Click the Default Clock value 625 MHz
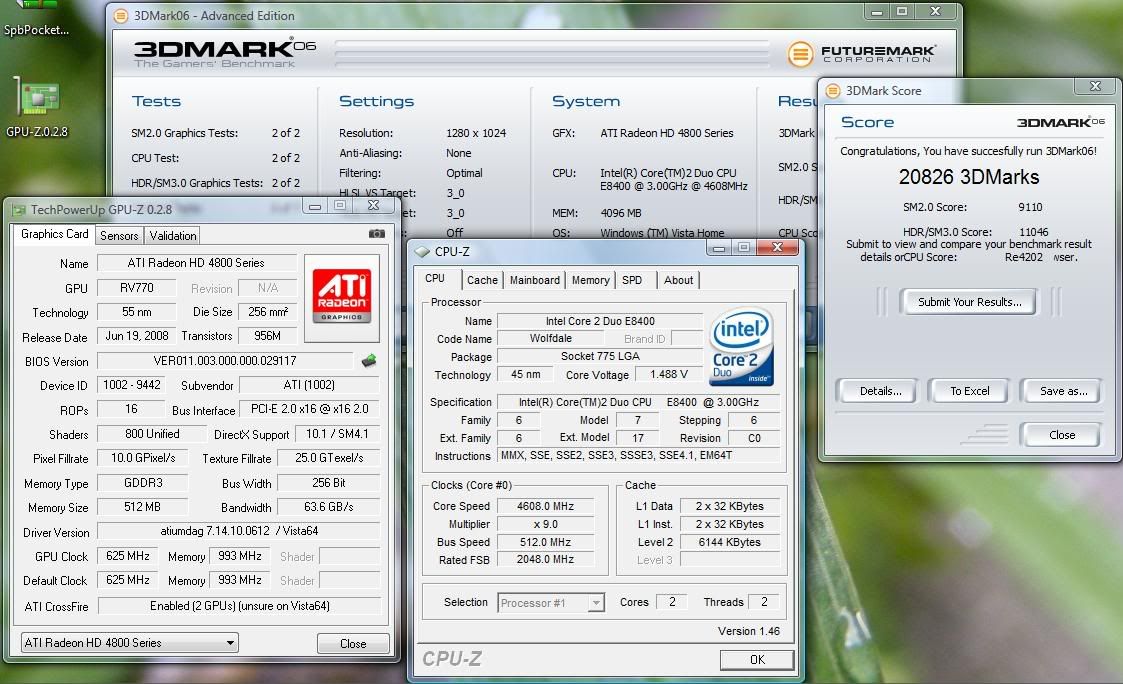This screenshot has height=684, width=1123. tap(127, 580)
